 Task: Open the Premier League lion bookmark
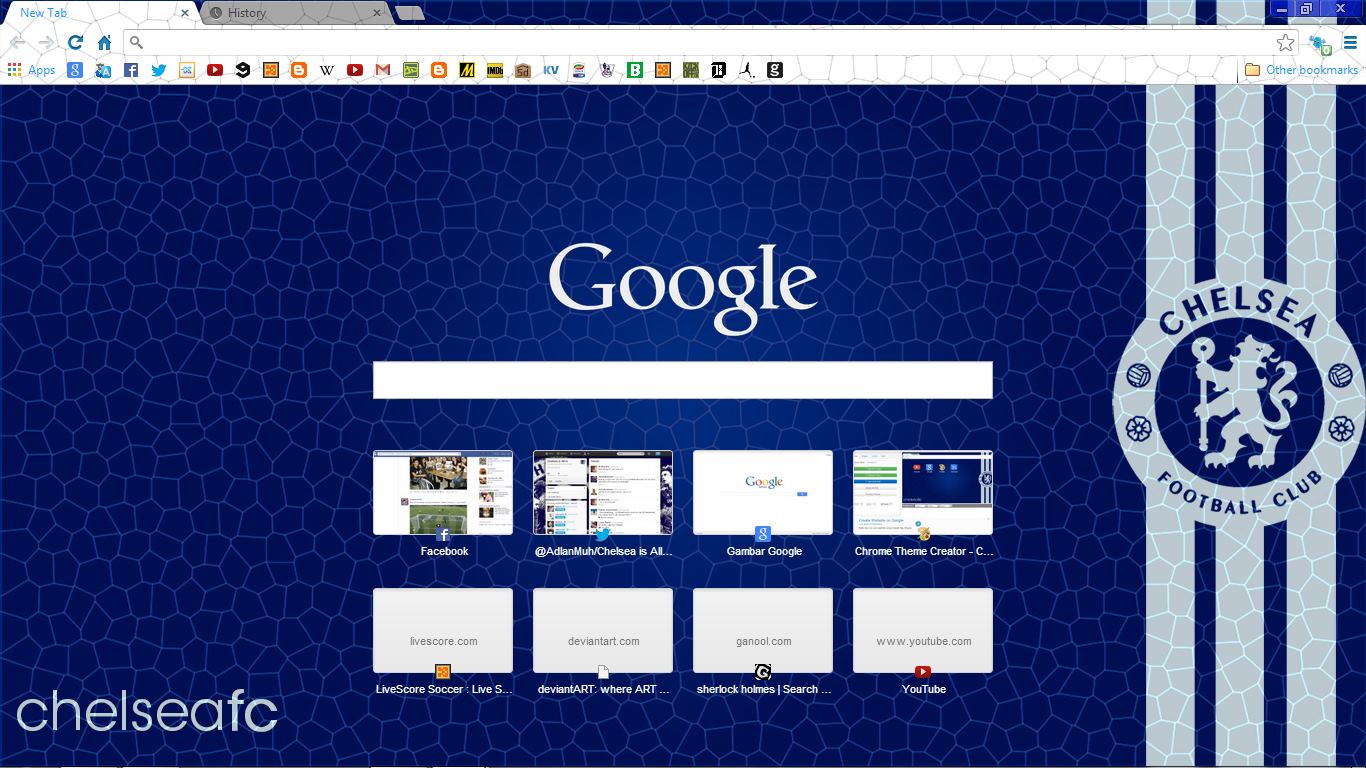[x=607, y=70]
